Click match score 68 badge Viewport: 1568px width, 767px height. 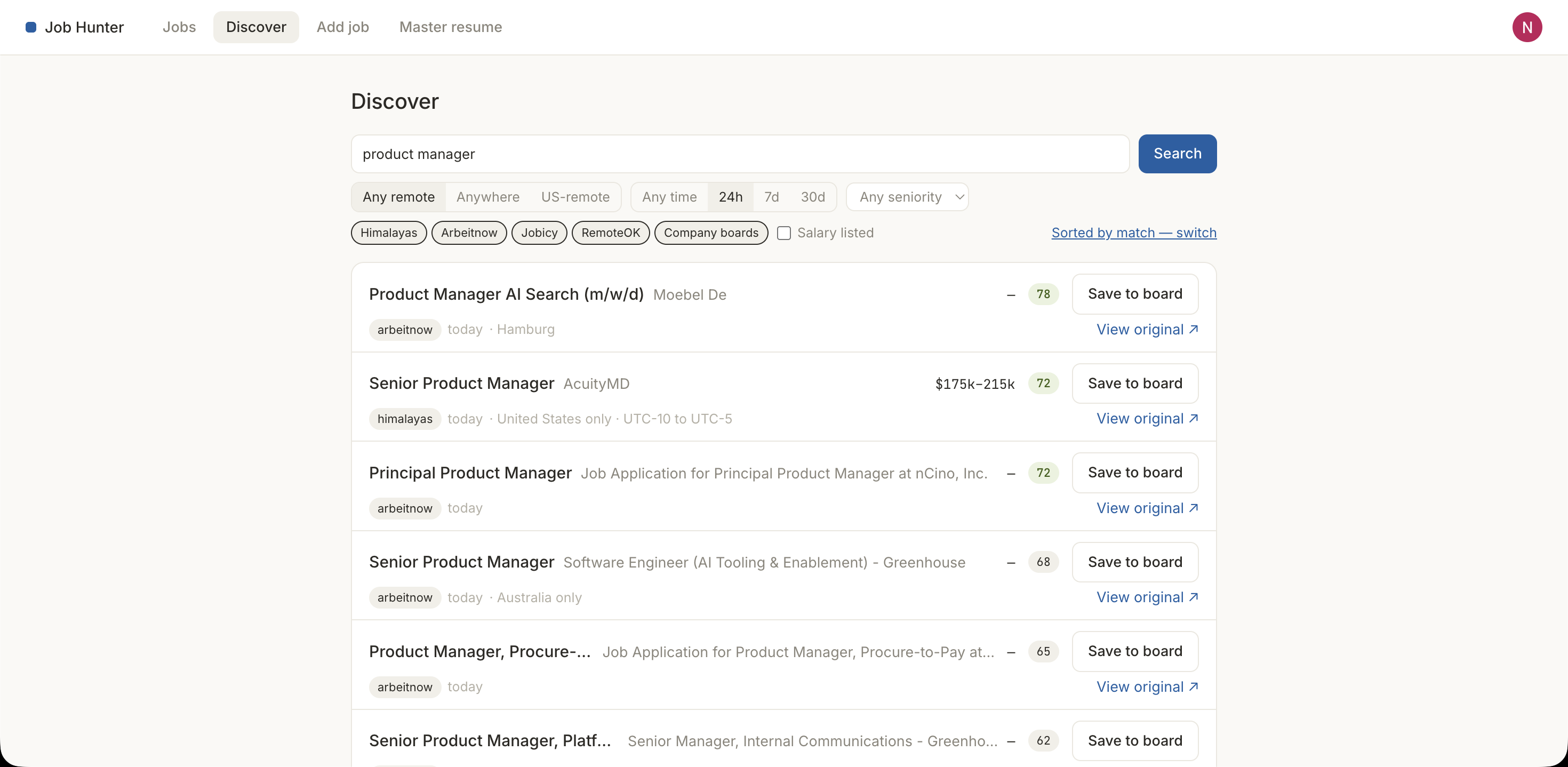tap(1043, 562)
